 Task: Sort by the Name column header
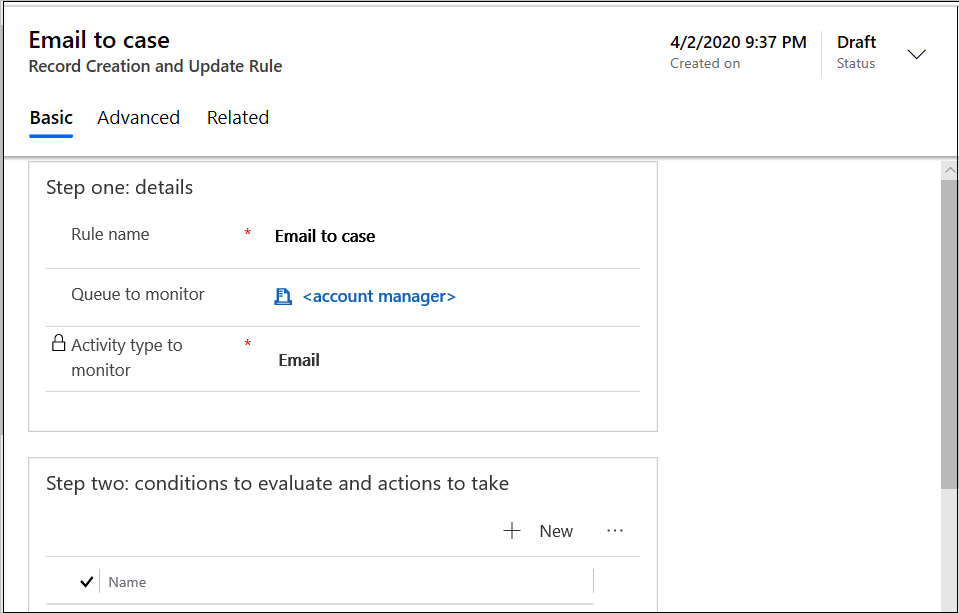(127, 582)
